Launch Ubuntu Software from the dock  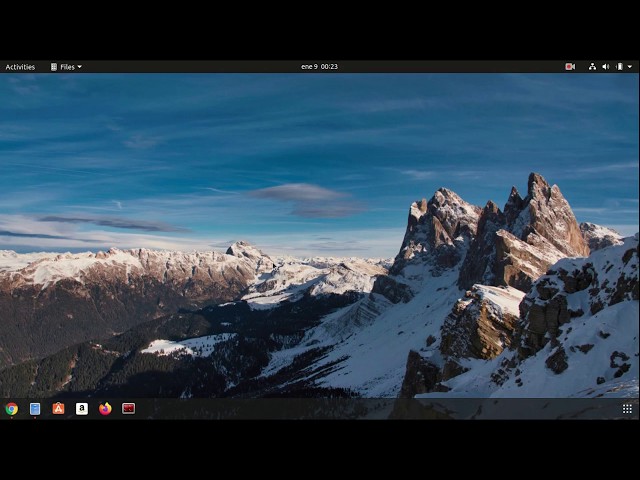(x=58, y=409)
